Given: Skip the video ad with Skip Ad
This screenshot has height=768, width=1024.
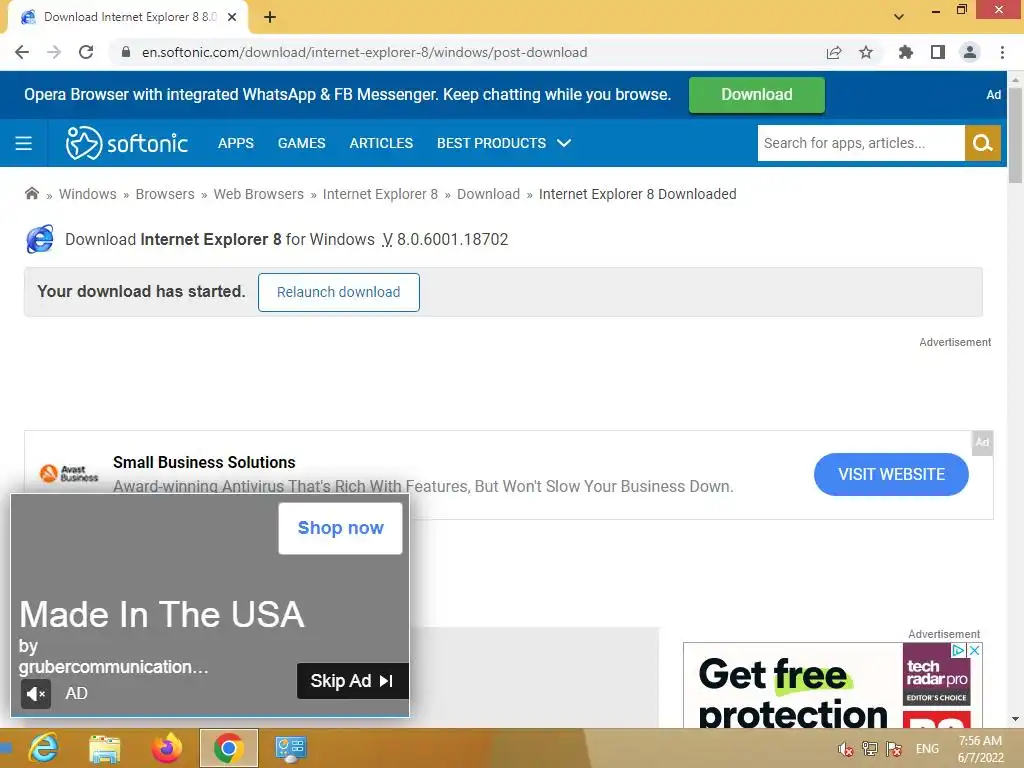Looking at the screenshot, I should pyautogui.click(x=353, y=680).
